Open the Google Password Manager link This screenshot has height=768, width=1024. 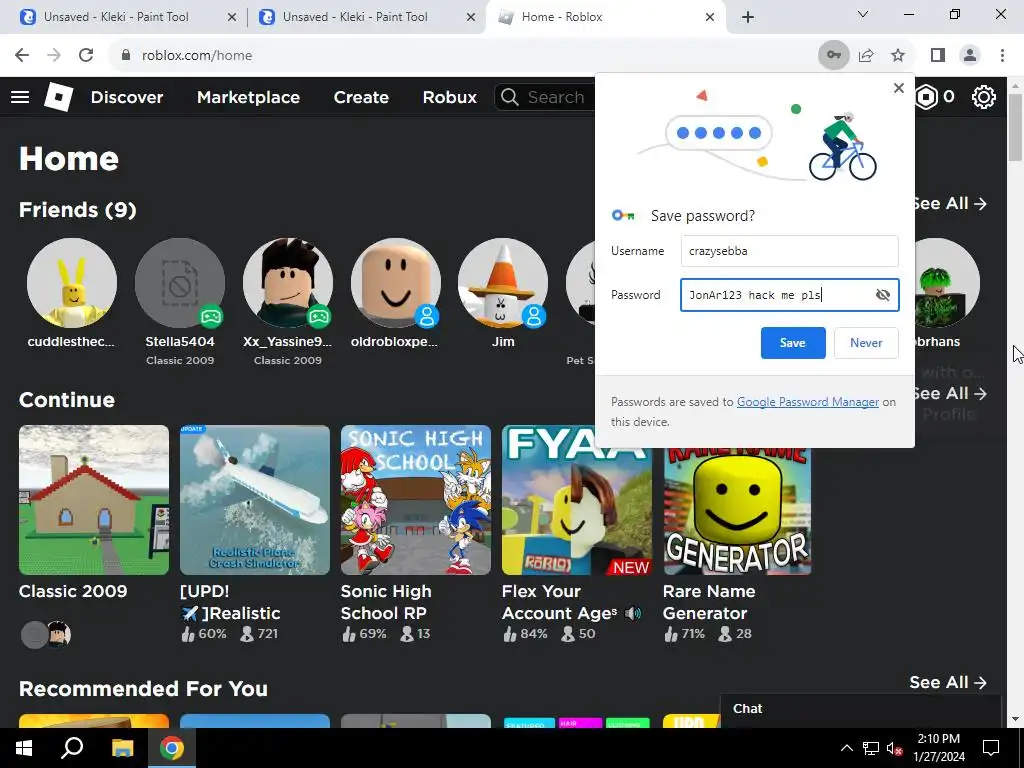point(808,402)
